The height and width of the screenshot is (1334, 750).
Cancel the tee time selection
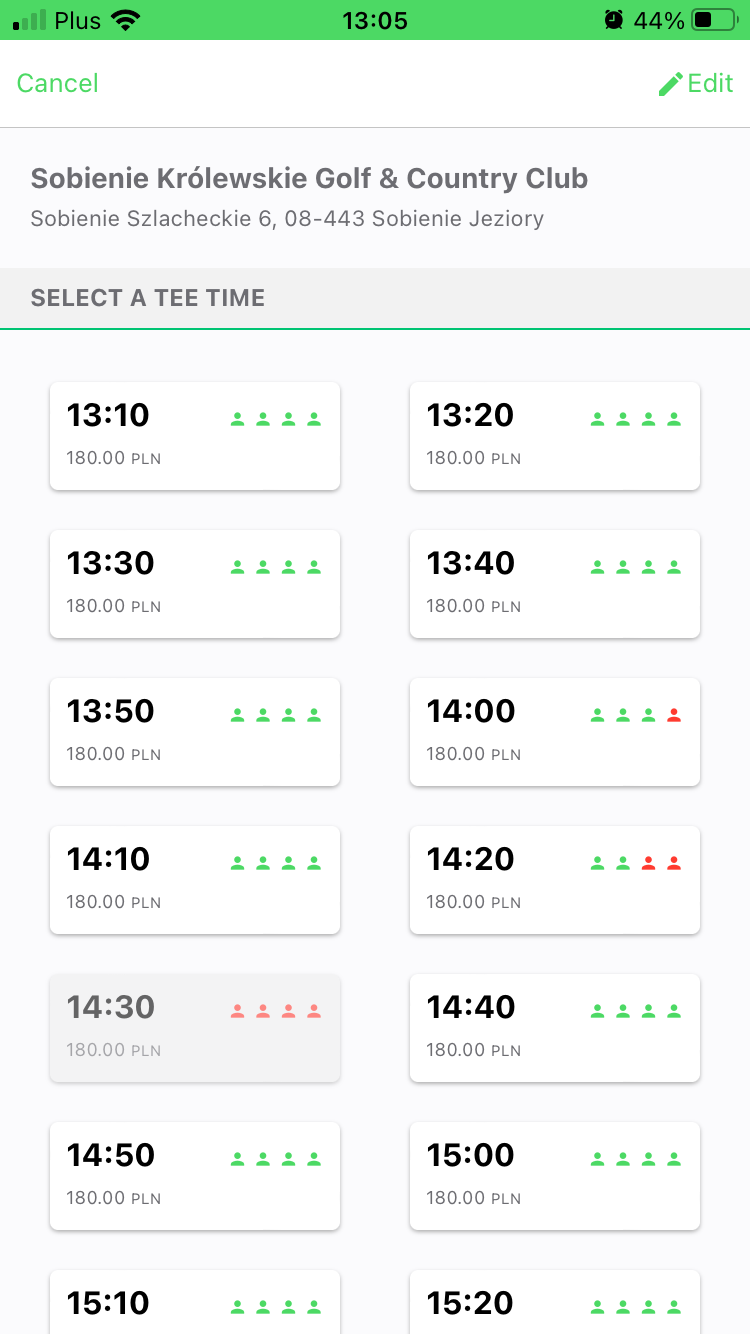tap(58, 83)
